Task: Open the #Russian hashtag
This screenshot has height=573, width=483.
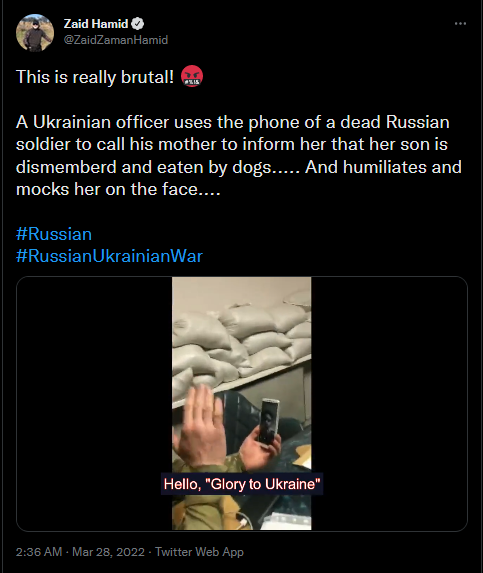Action: (x=54, y=234)
